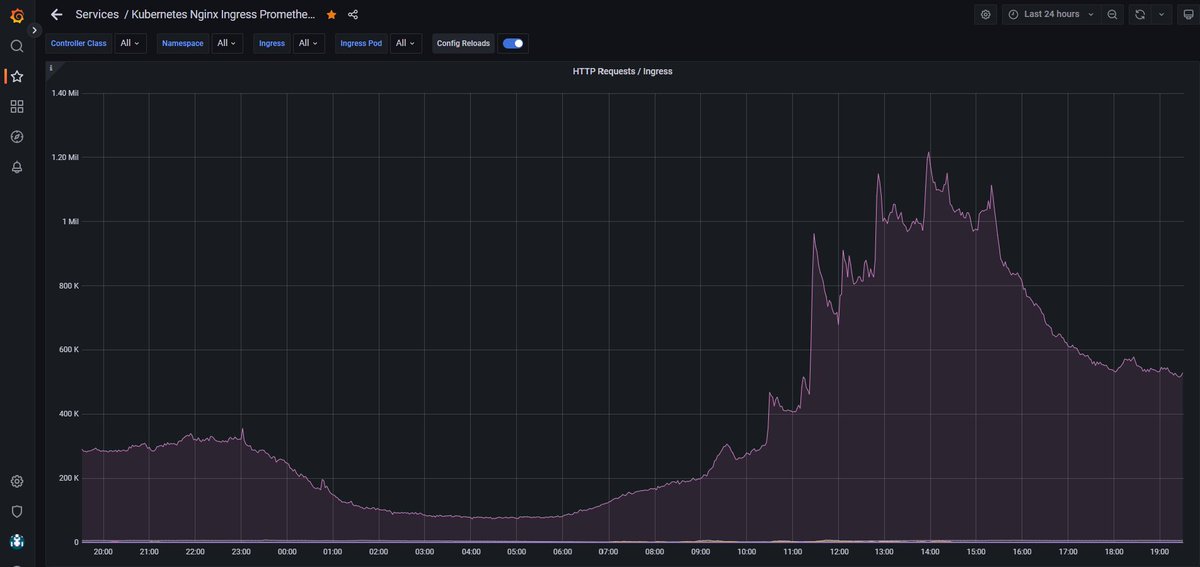The width and height of the screenshot is (1200, 567).
Task: Open the Last 24 hours time picker
Action: [x=1050, y=14]
